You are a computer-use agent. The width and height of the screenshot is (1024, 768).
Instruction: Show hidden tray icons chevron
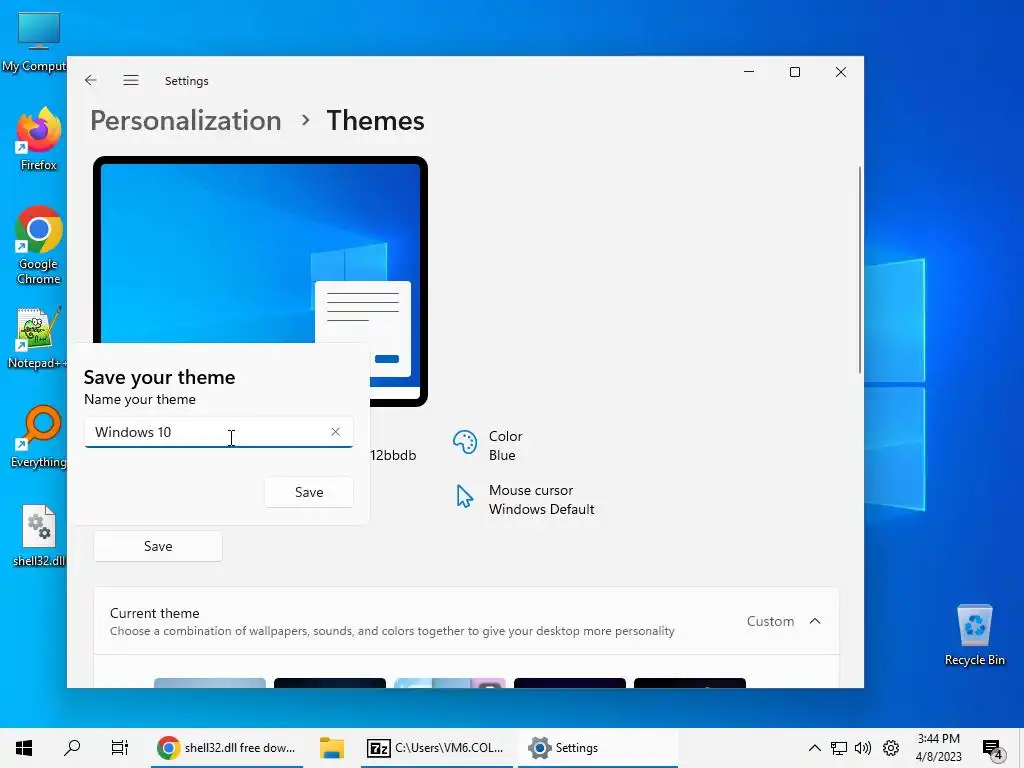pyautogui.click(x=814, y=748)
